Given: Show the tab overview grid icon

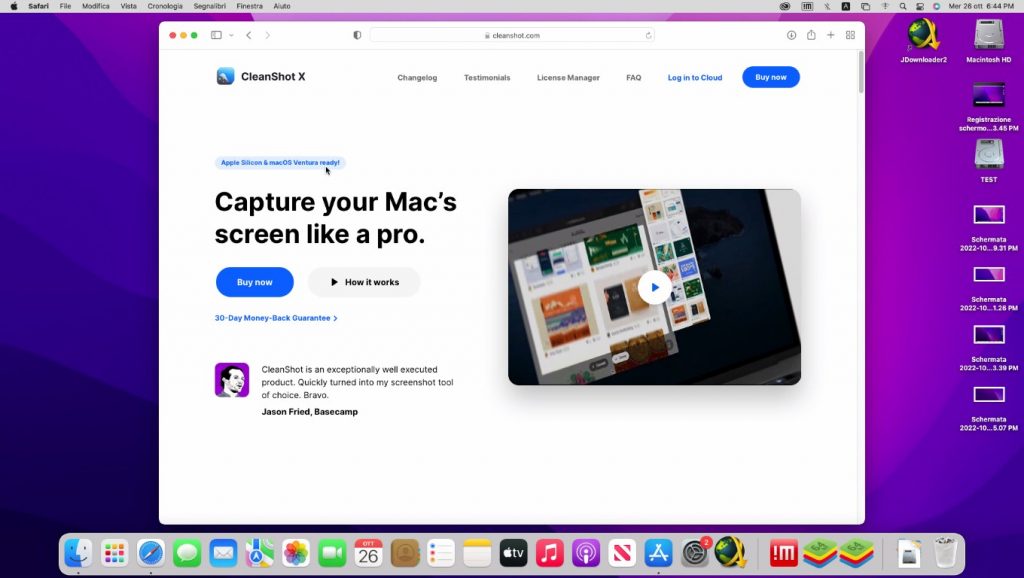Looking at the screenshot, I should coord(850,35).
